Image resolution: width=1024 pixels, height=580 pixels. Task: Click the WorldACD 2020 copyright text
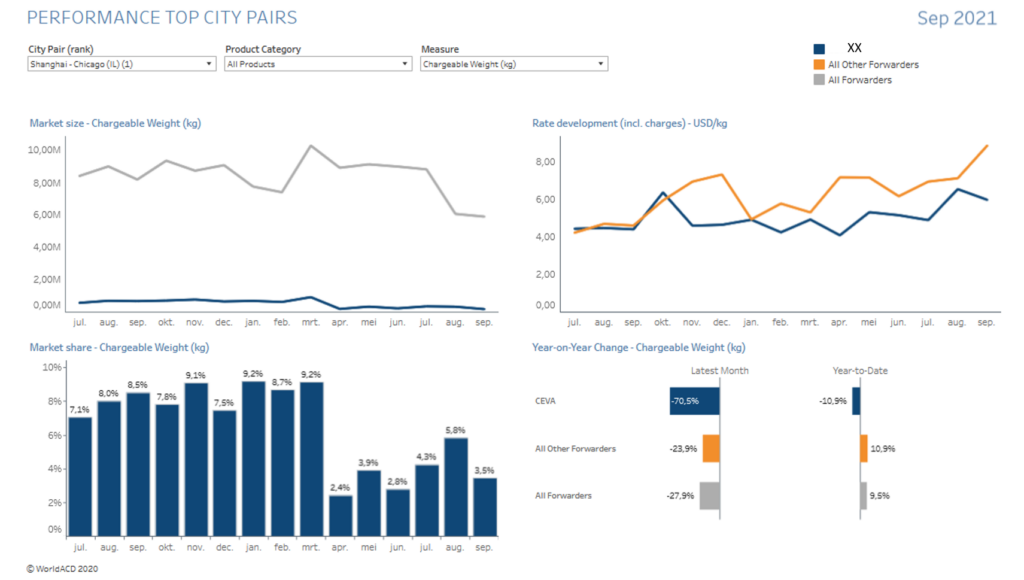pos(62,568)
